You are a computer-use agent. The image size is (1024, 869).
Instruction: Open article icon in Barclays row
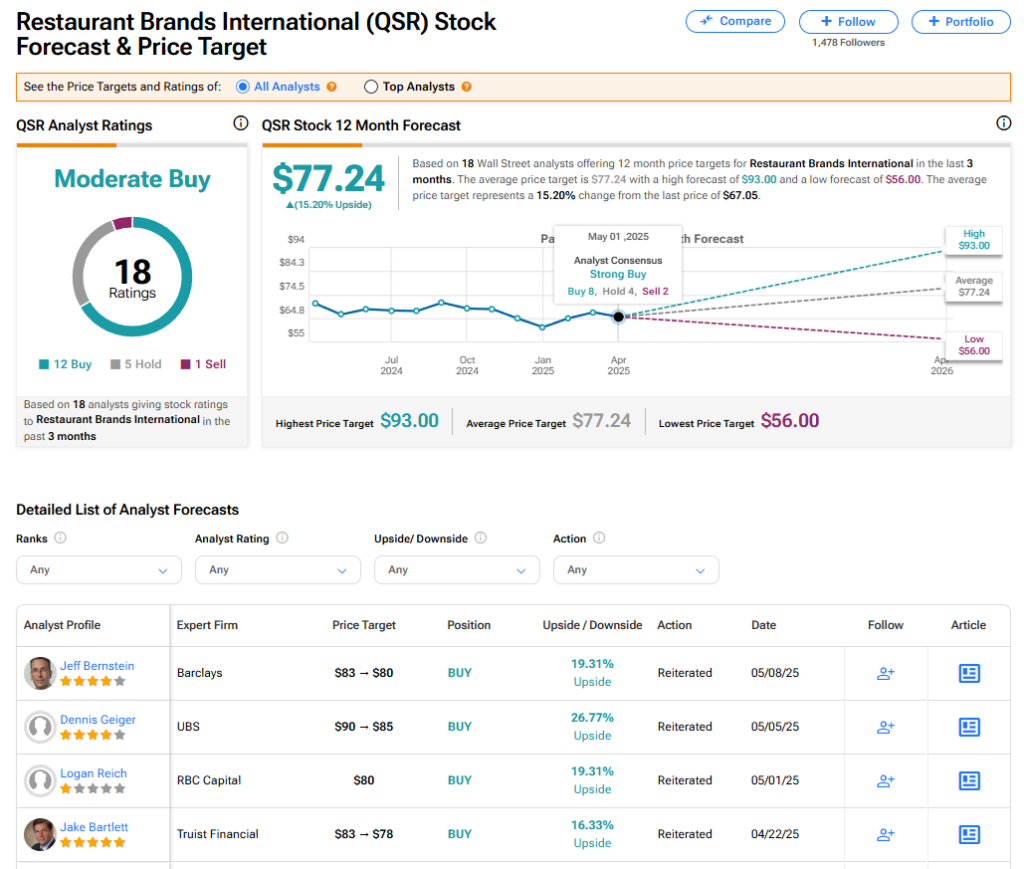969,673
